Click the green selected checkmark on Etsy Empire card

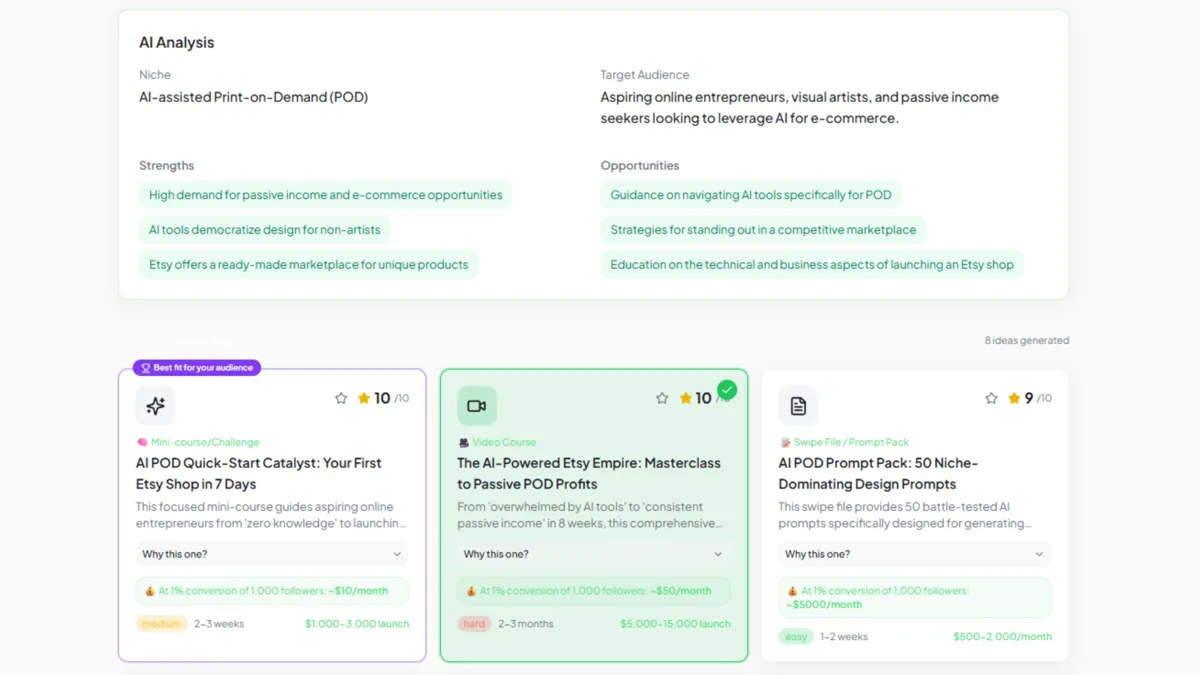point(727,390)
